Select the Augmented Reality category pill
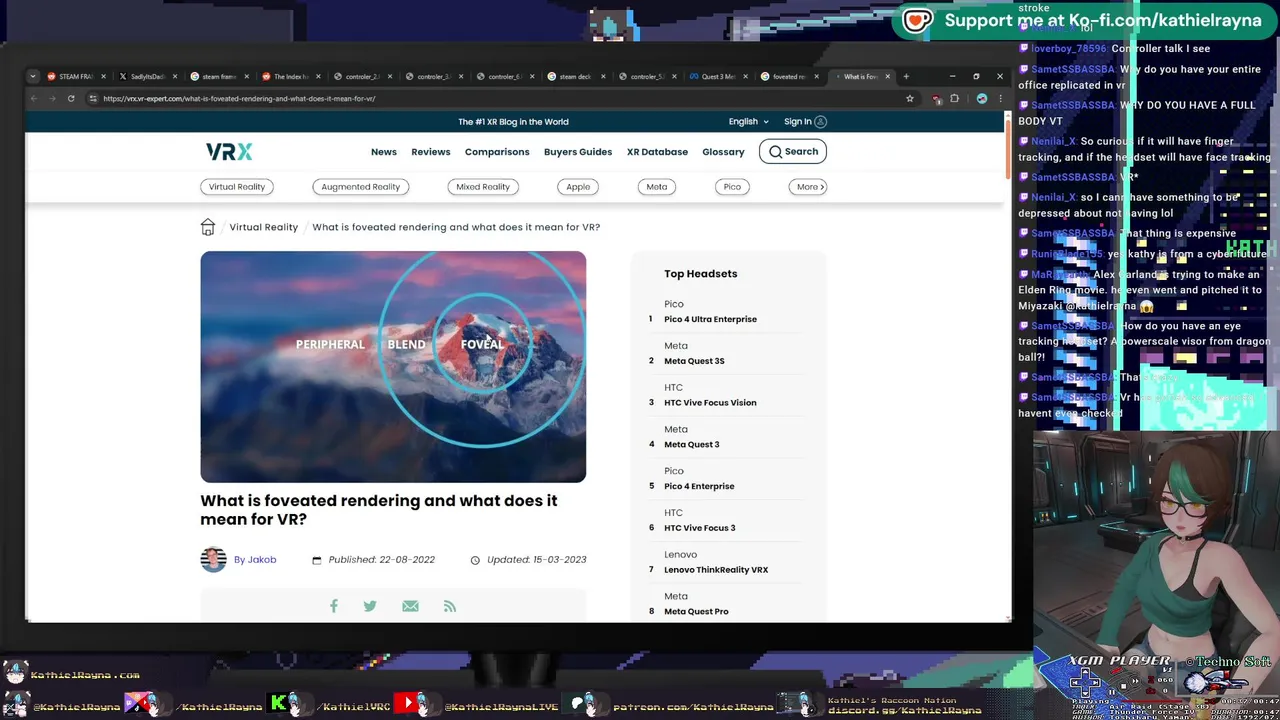This screenshot has width=1280, height=720. 361,187
